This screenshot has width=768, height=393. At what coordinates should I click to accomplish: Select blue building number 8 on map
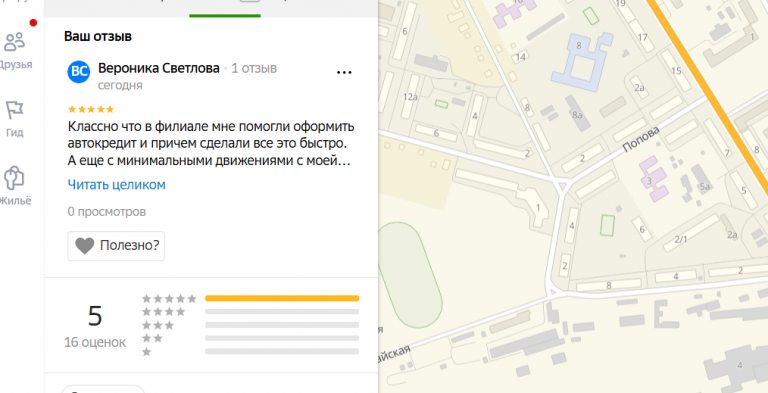click(x=582, y=62)
